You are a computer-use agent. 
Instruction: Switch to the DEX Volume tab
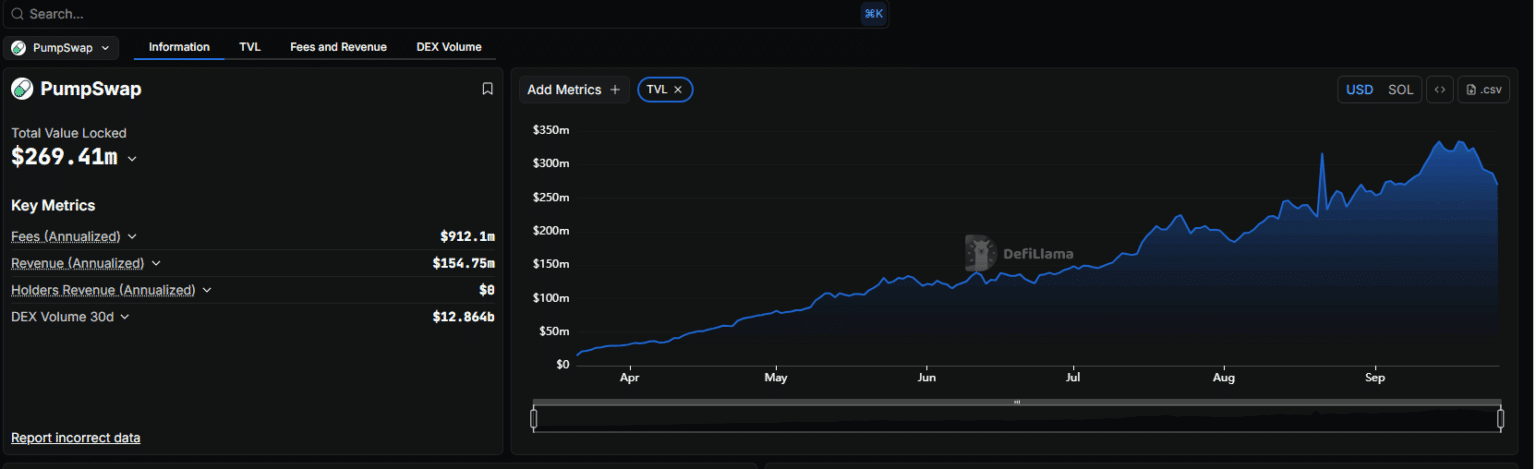[448, 47]
